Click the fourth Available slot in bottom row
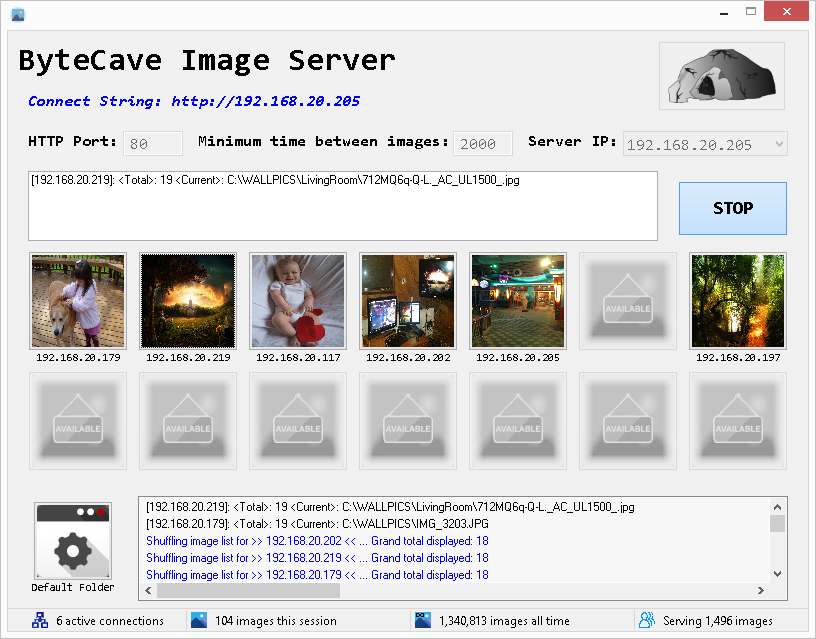 click(x=408, y=421)
